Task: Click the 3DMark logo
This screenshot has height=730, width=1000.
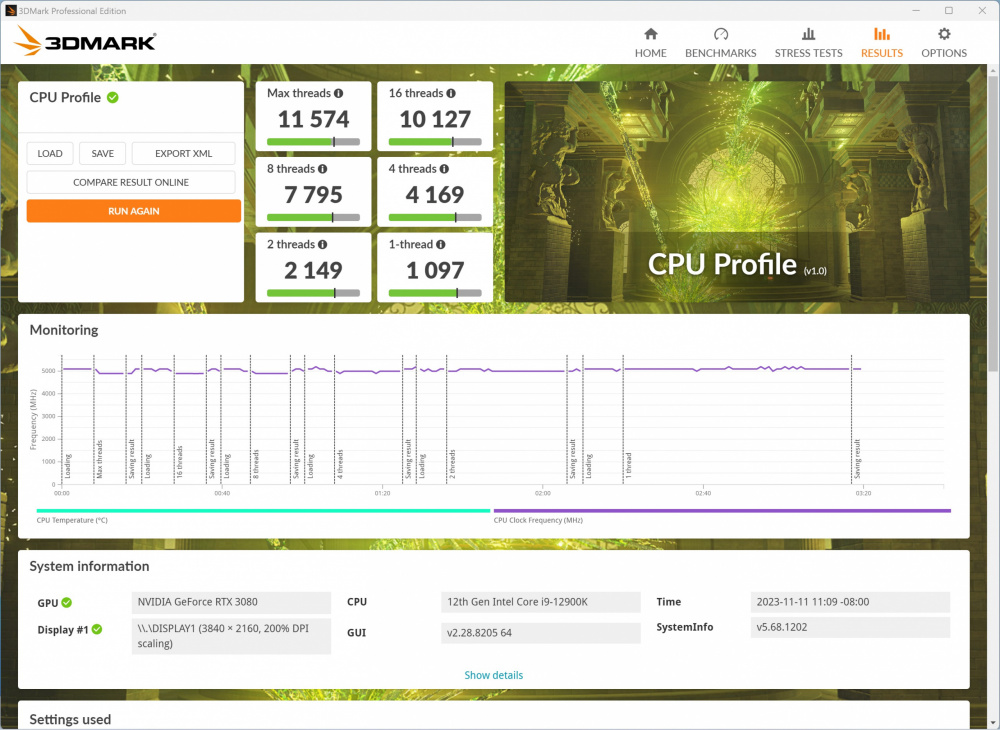Action: pyautogui.click(x=85, y=41)
